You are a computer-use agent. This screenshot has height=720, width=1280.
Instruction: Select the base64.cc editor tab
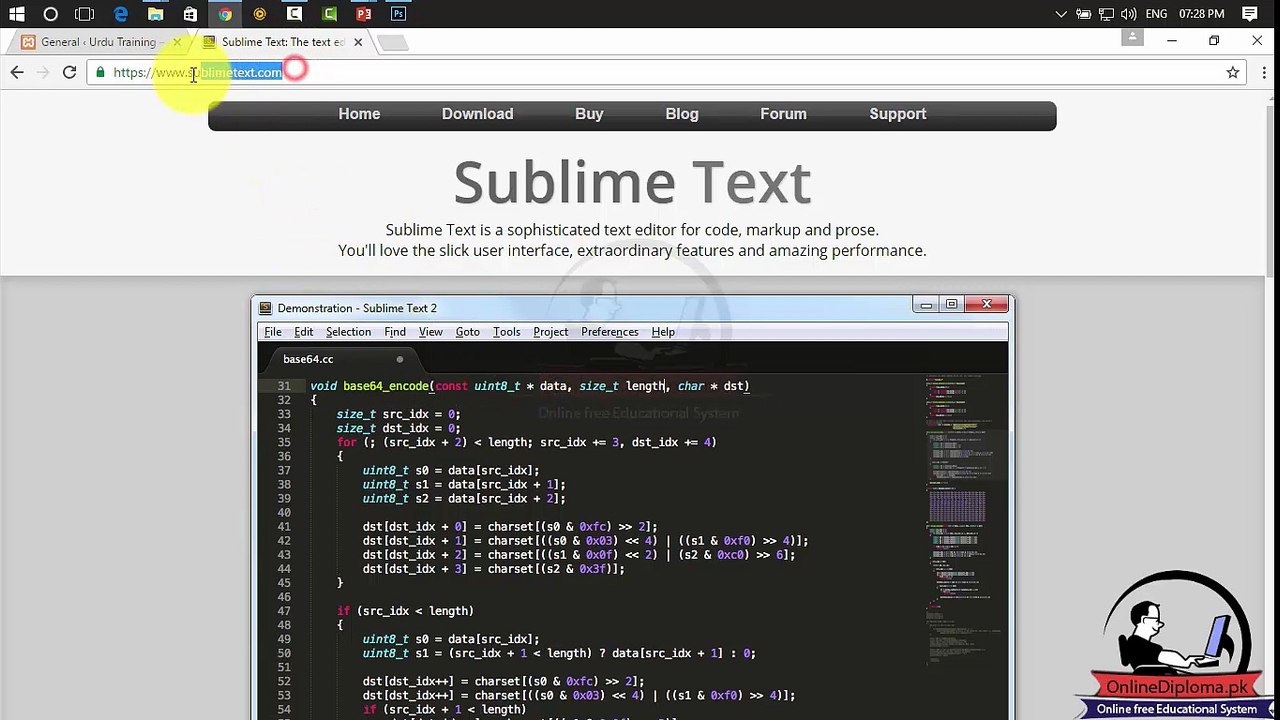340,359
